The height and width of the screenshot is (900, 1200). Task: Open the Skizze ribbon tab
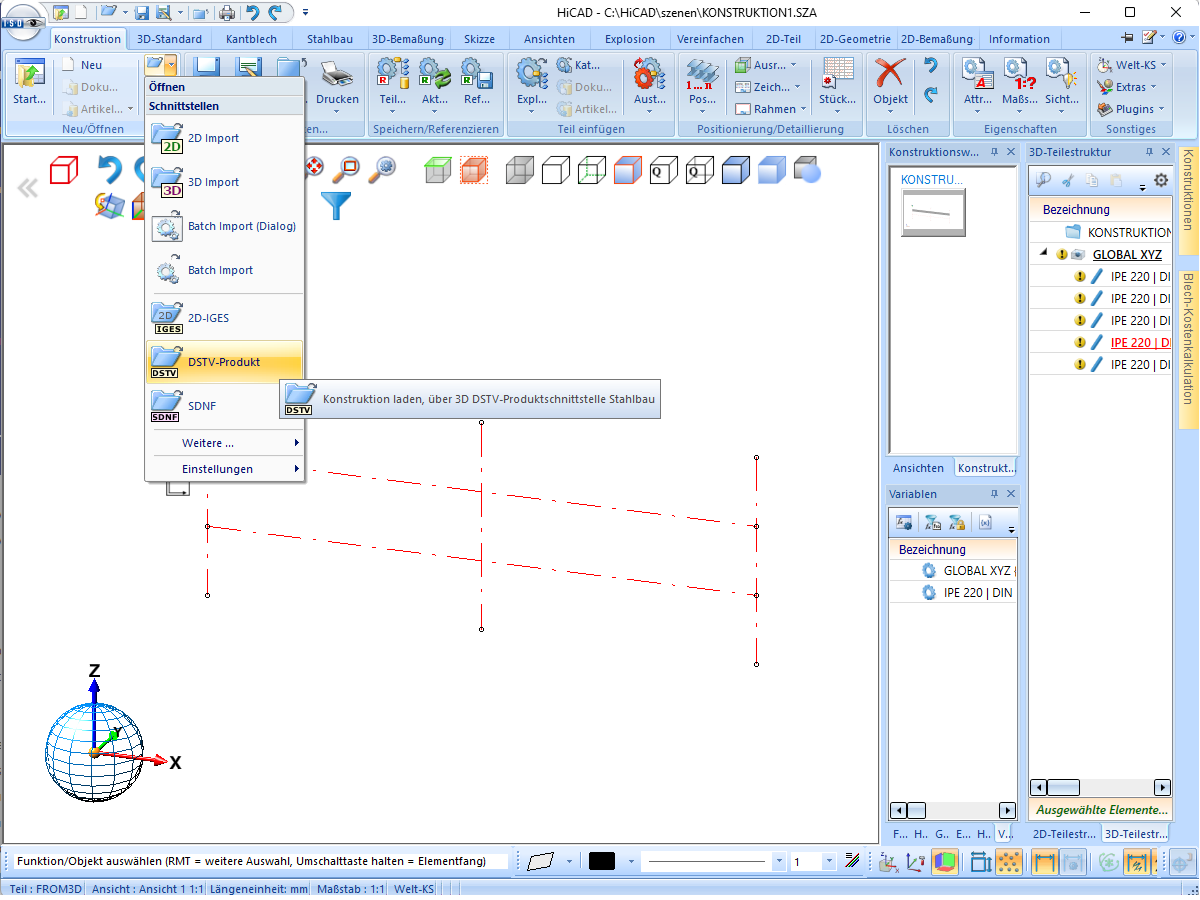tap(479, 39)
